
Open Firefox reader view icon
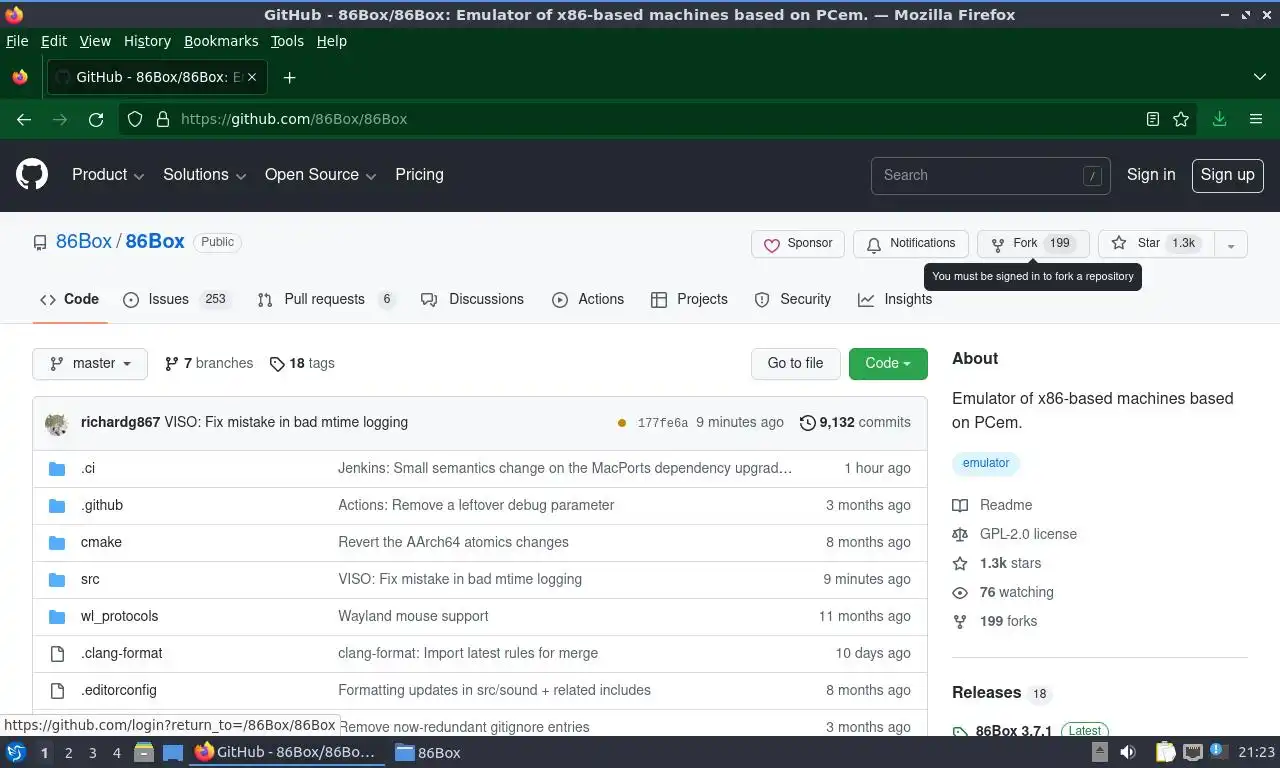(1153, 119)
